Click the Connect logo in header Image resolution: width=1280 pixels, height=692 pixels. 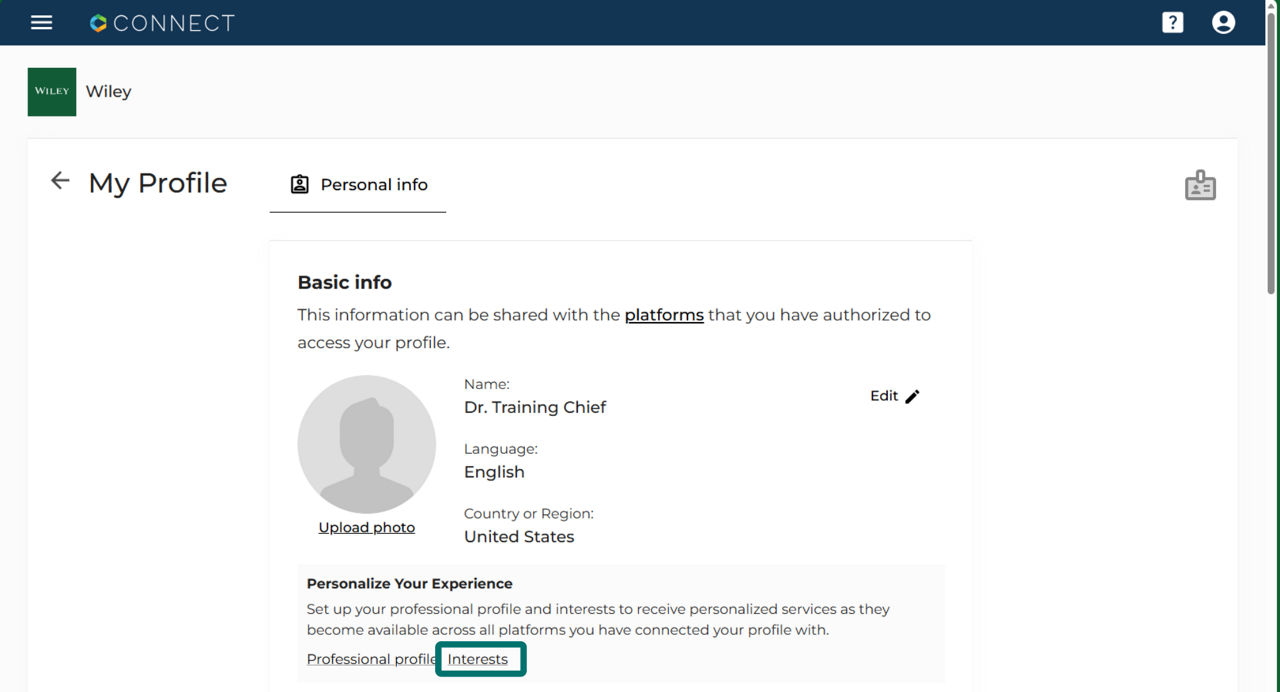(162, 23)
